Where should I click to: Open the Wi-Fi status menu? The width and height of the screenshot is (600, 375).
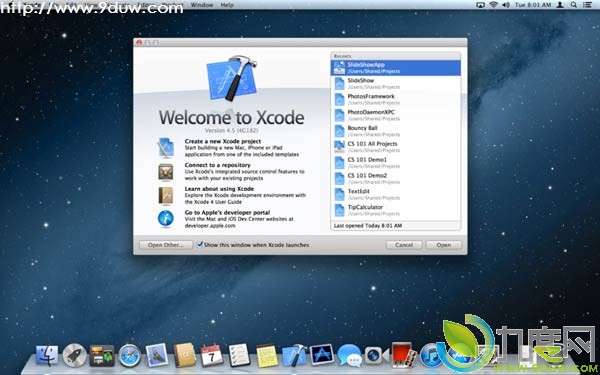pyautogui.click(x=493, y=5)
